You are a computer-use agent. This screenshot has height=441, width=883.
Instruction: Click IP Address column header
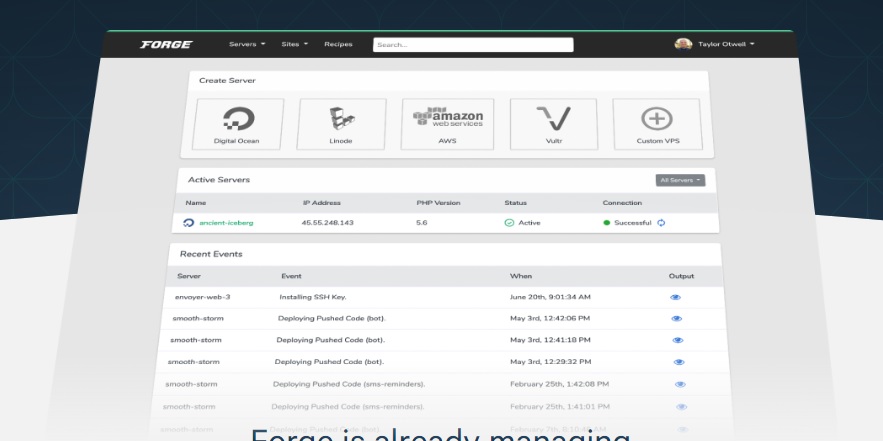[x=322, y=203]
